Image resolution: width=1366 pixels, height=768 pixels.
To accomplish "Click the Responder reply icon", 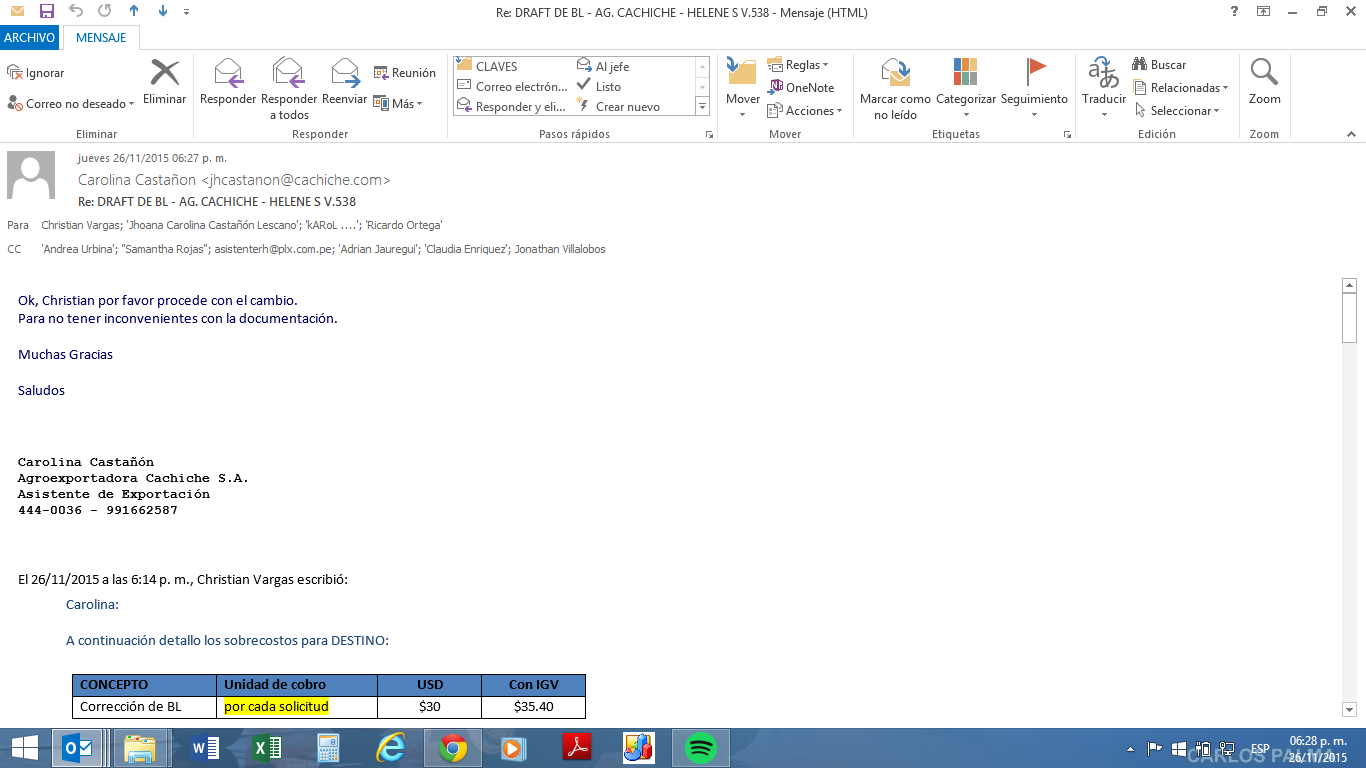I will point(228,74).
